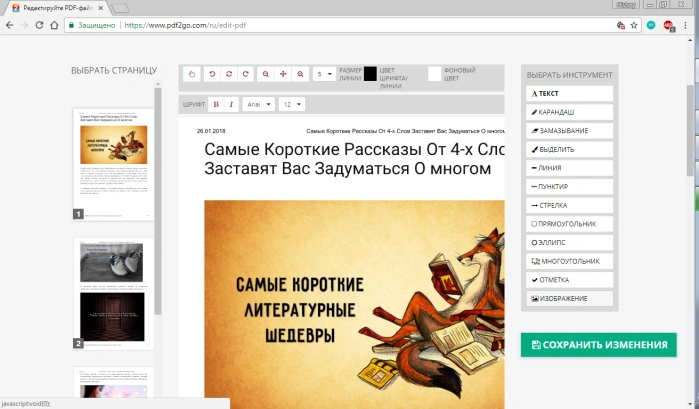Switch to the Редактируйте PDF-файл tab
Viewport: 699px width, 409px height.
point(56,8)
